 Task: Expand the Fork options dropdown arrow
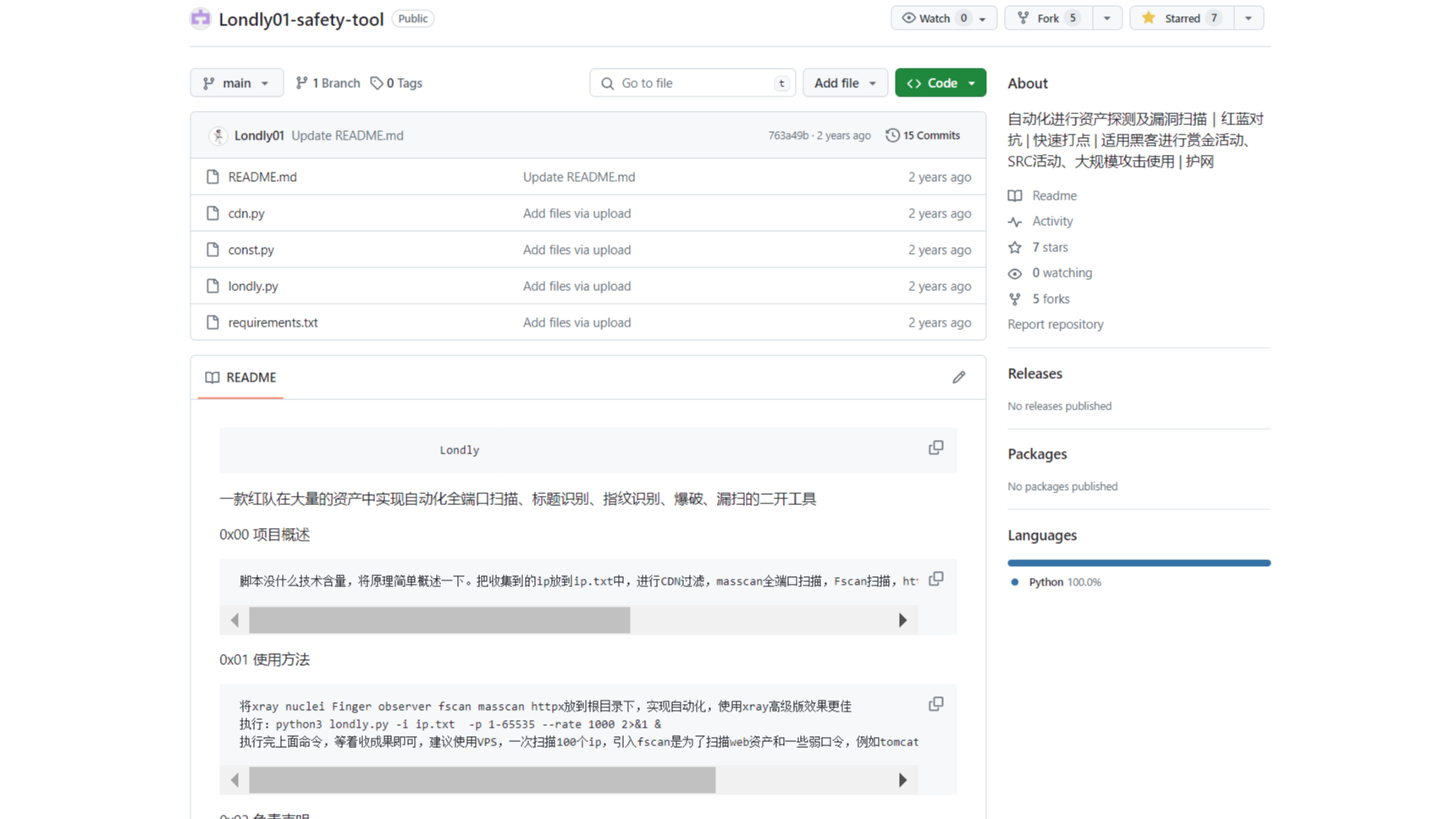[x=1107, y=18]
